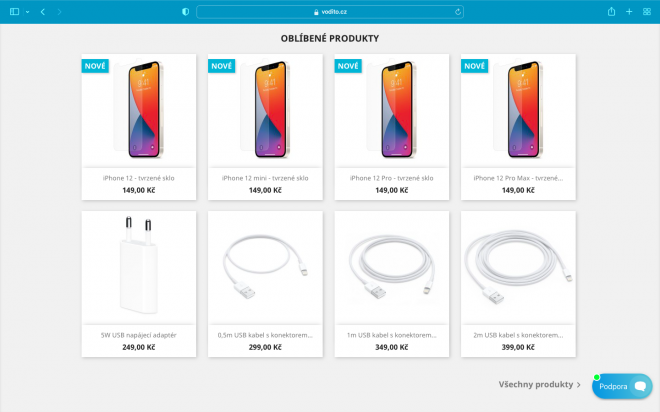
Task: Click NOVÉ badge on iPhone 12 Pro Max
Action: tap(474, 66)
